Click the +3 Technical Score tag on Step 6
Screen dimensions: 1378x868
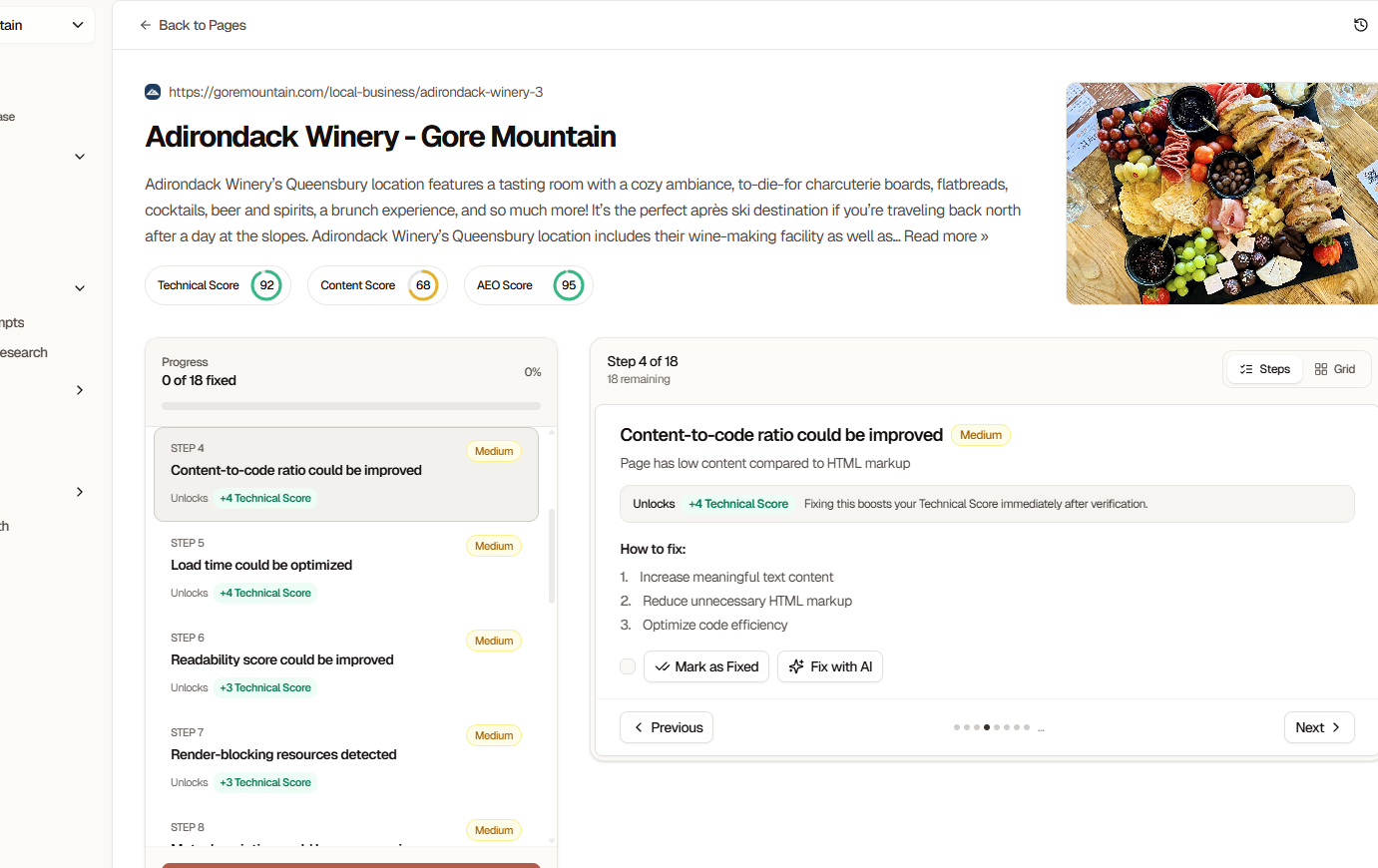[265, 687]
